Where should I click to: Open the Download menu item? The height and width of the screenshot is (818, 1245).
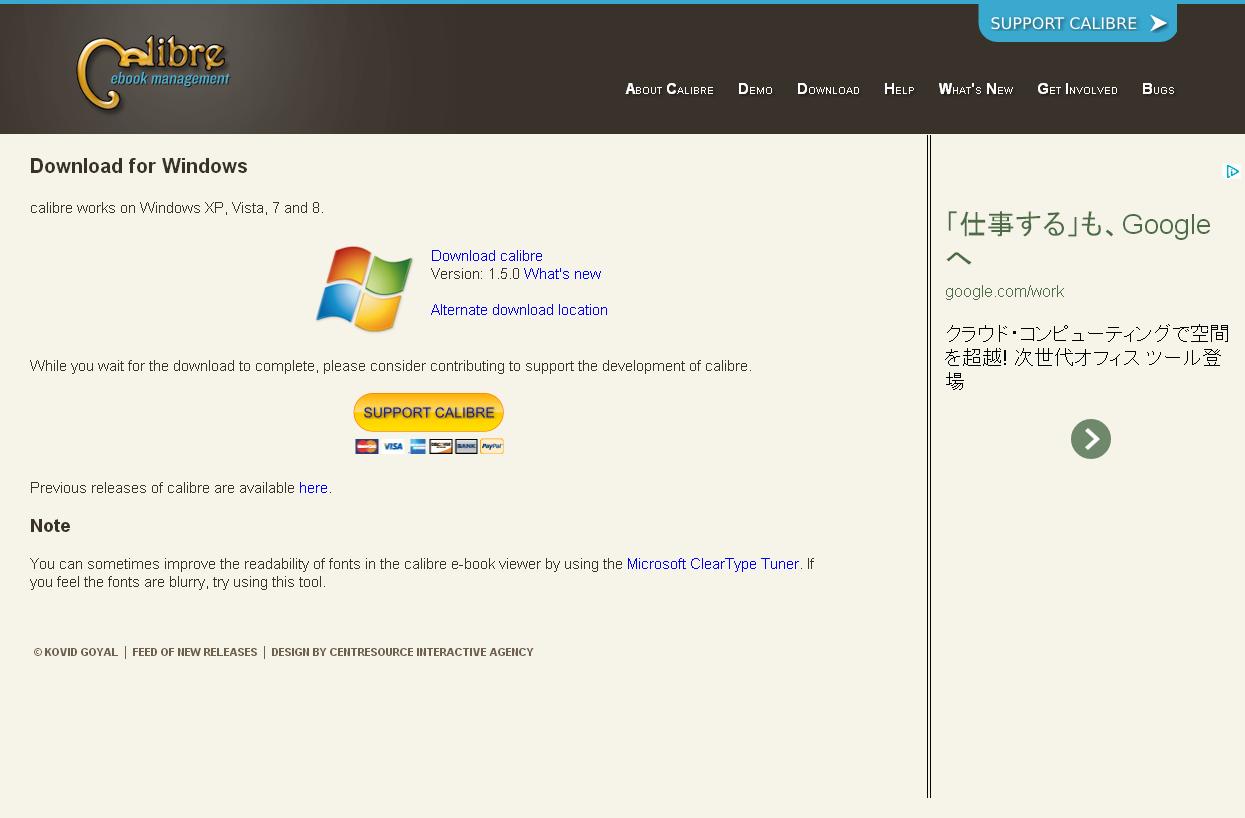tap(828, 89)
